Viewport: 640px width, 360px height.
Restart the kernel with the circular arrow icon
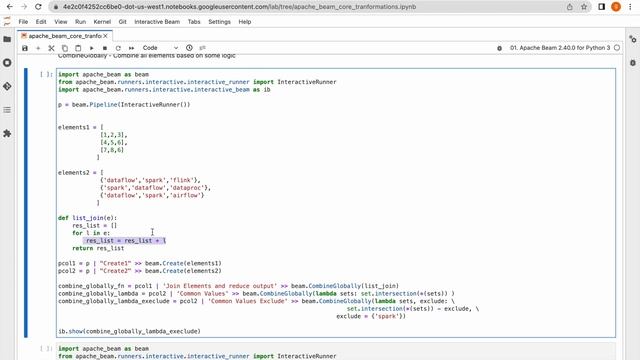pyautogui.click(x=118, y=48)
